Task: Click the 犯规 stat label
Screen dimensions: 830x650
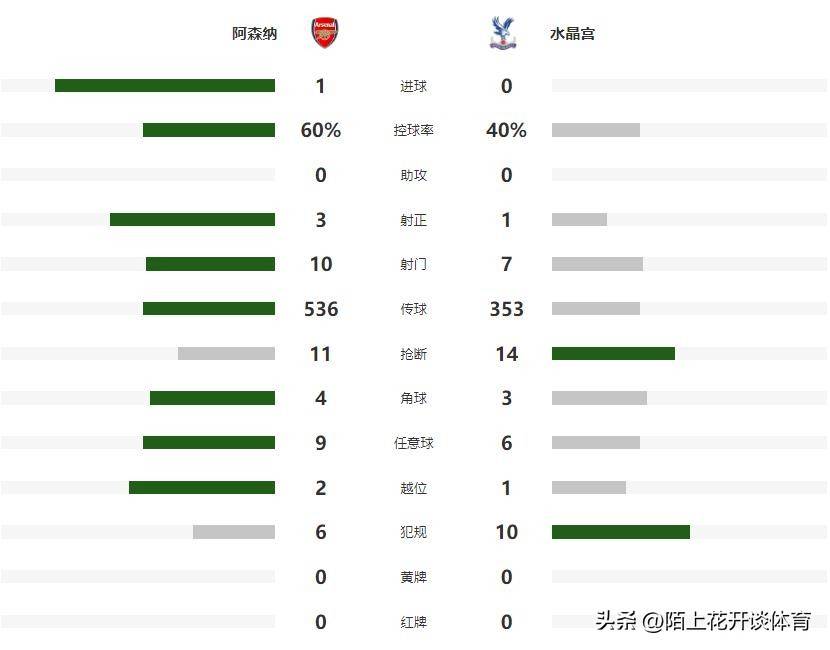Action: pos(413,532)
